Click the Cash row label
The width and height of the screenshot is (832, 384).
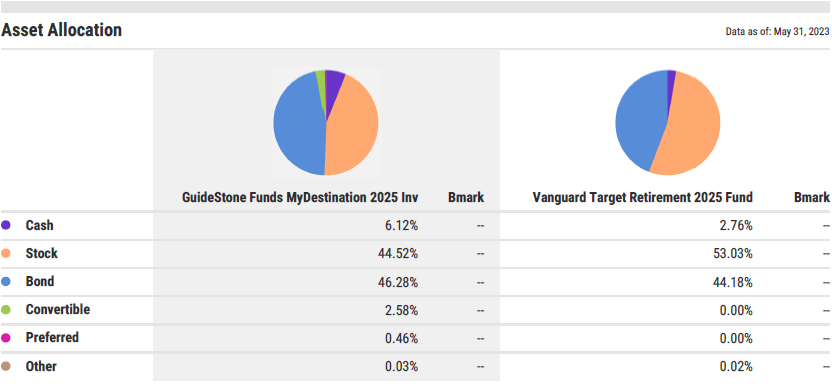coord(40,225)
